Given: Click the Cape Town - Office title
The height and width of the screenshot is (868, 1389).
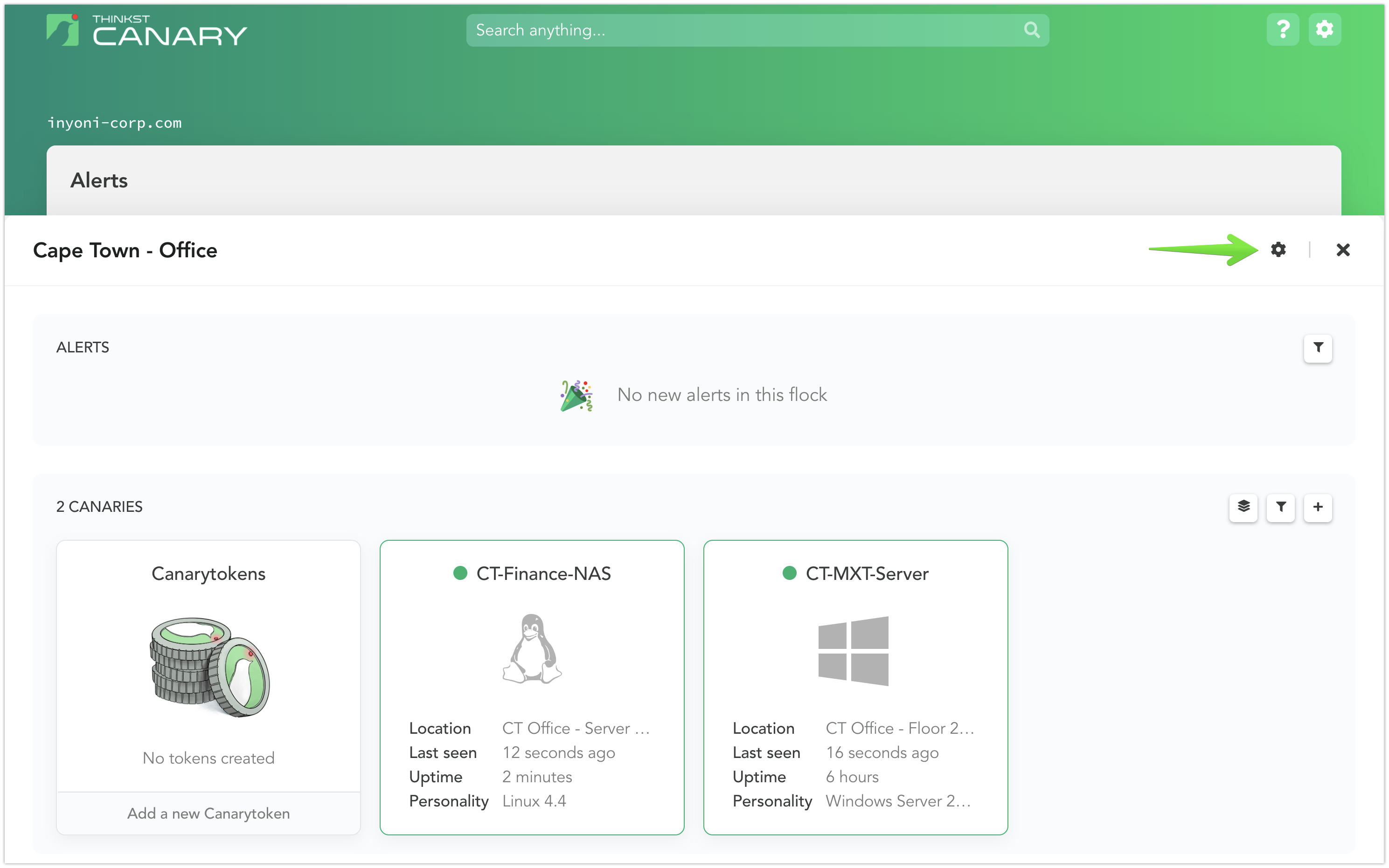Looking at the screenshot, I should (125, 250).
